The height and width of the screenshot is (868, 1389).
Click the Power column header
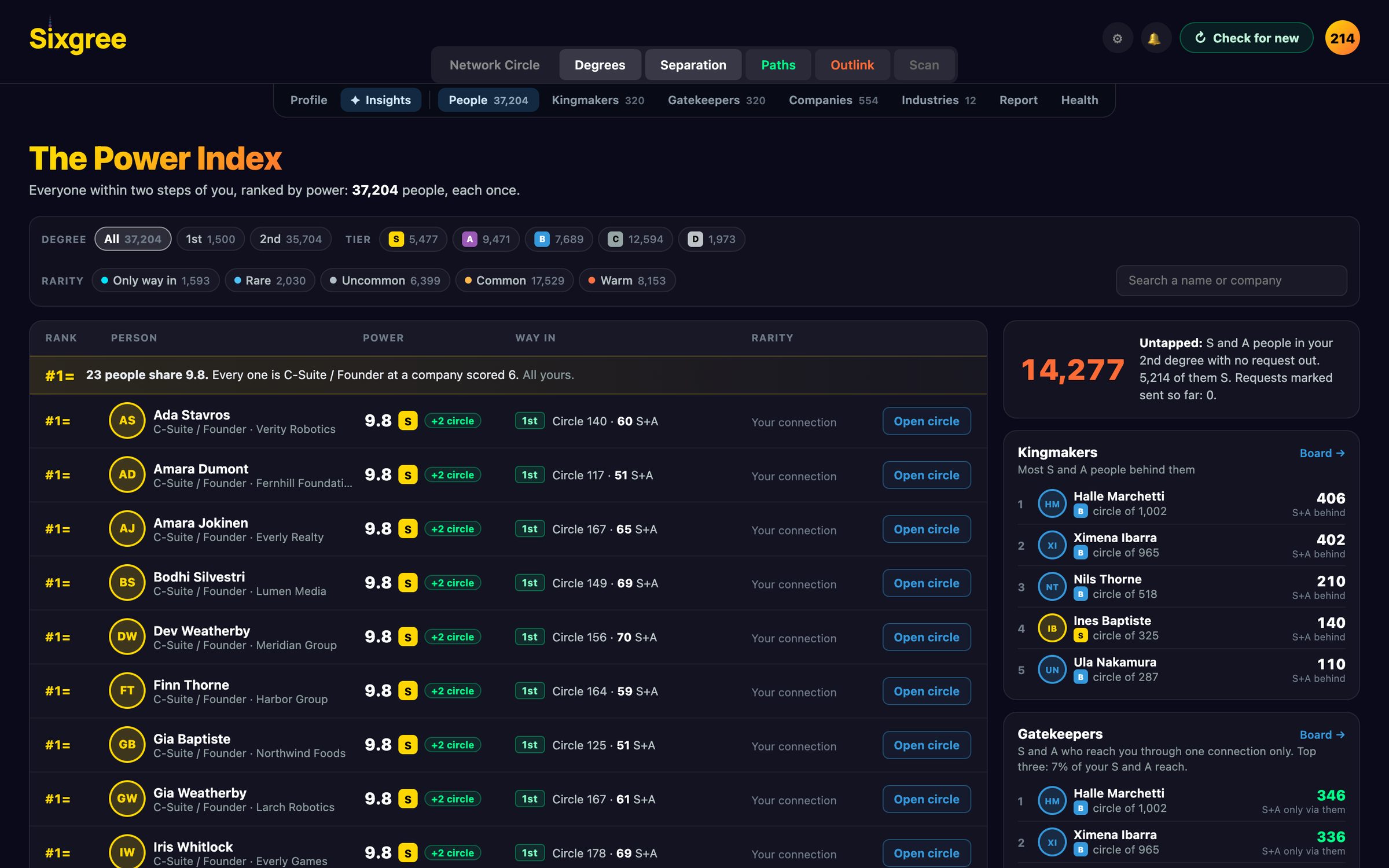tap(383, 338)
